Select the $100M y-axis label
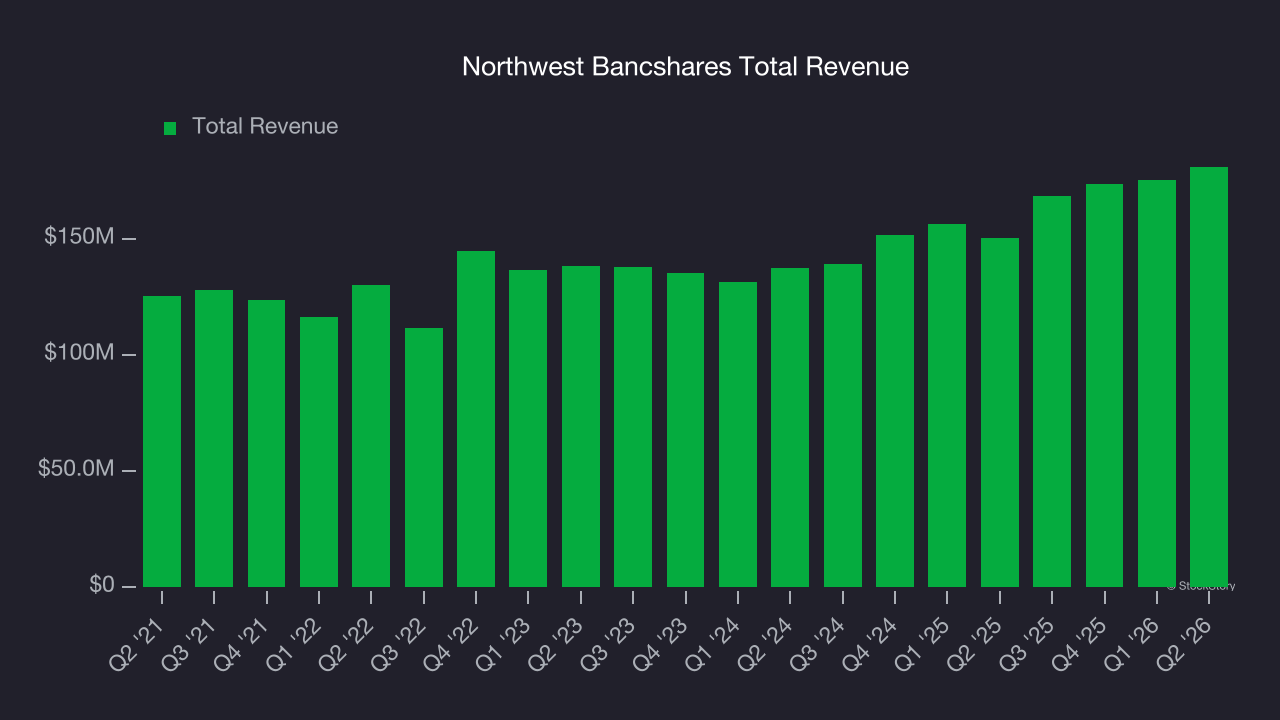 (79, 353)
